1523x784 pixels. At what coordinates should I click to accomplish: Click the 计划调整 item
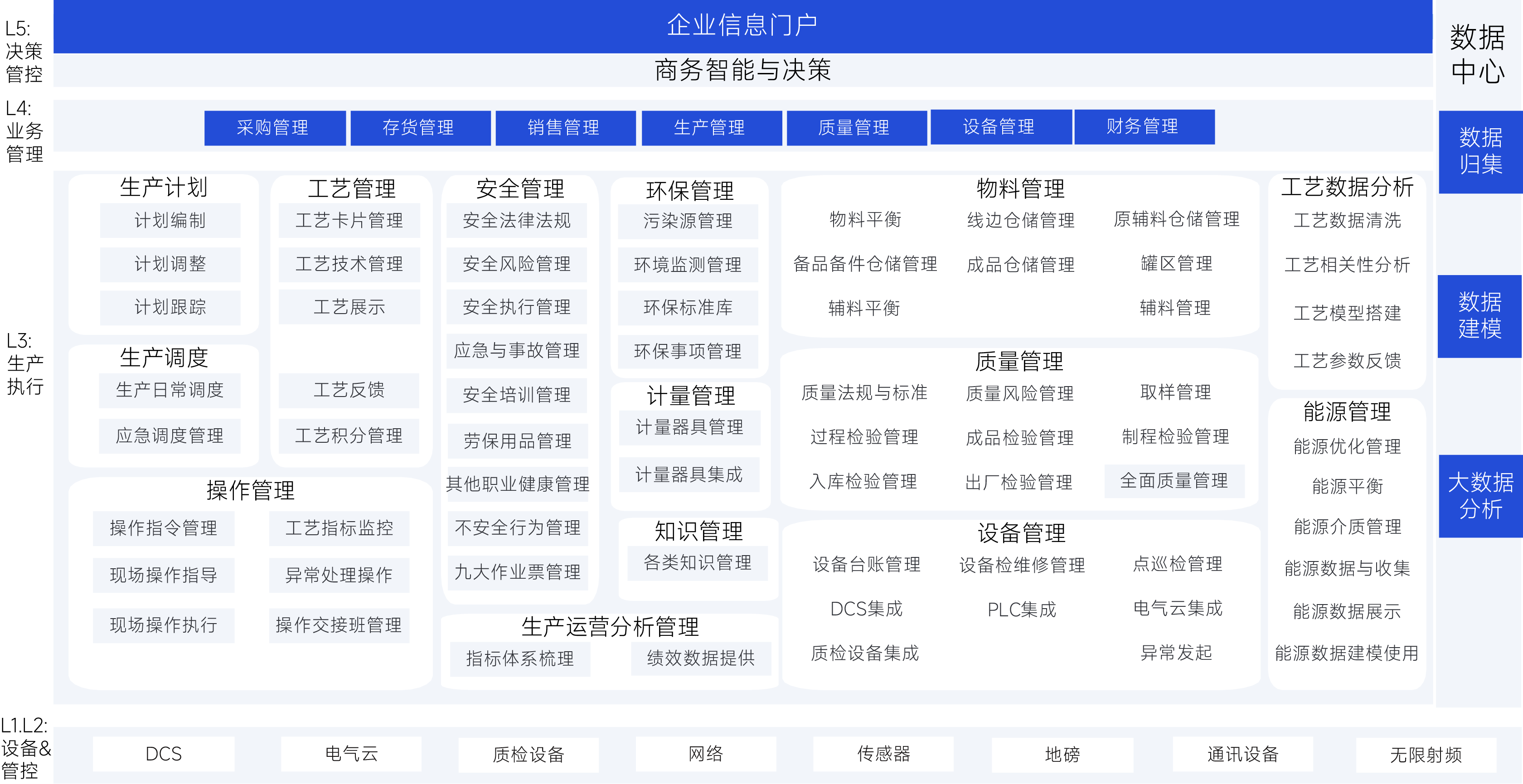pos(170,264)
